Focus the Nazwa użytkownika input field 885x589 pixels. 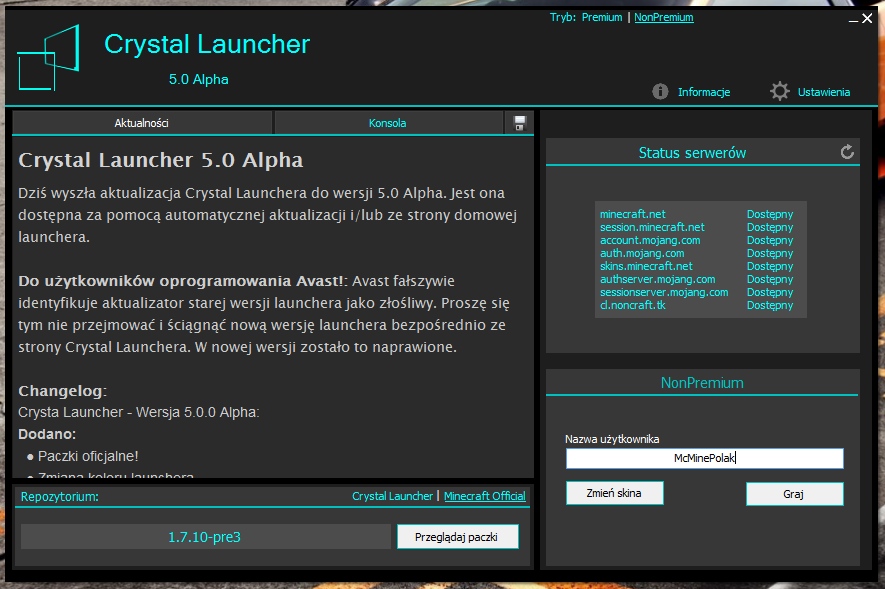click(705, 458)
